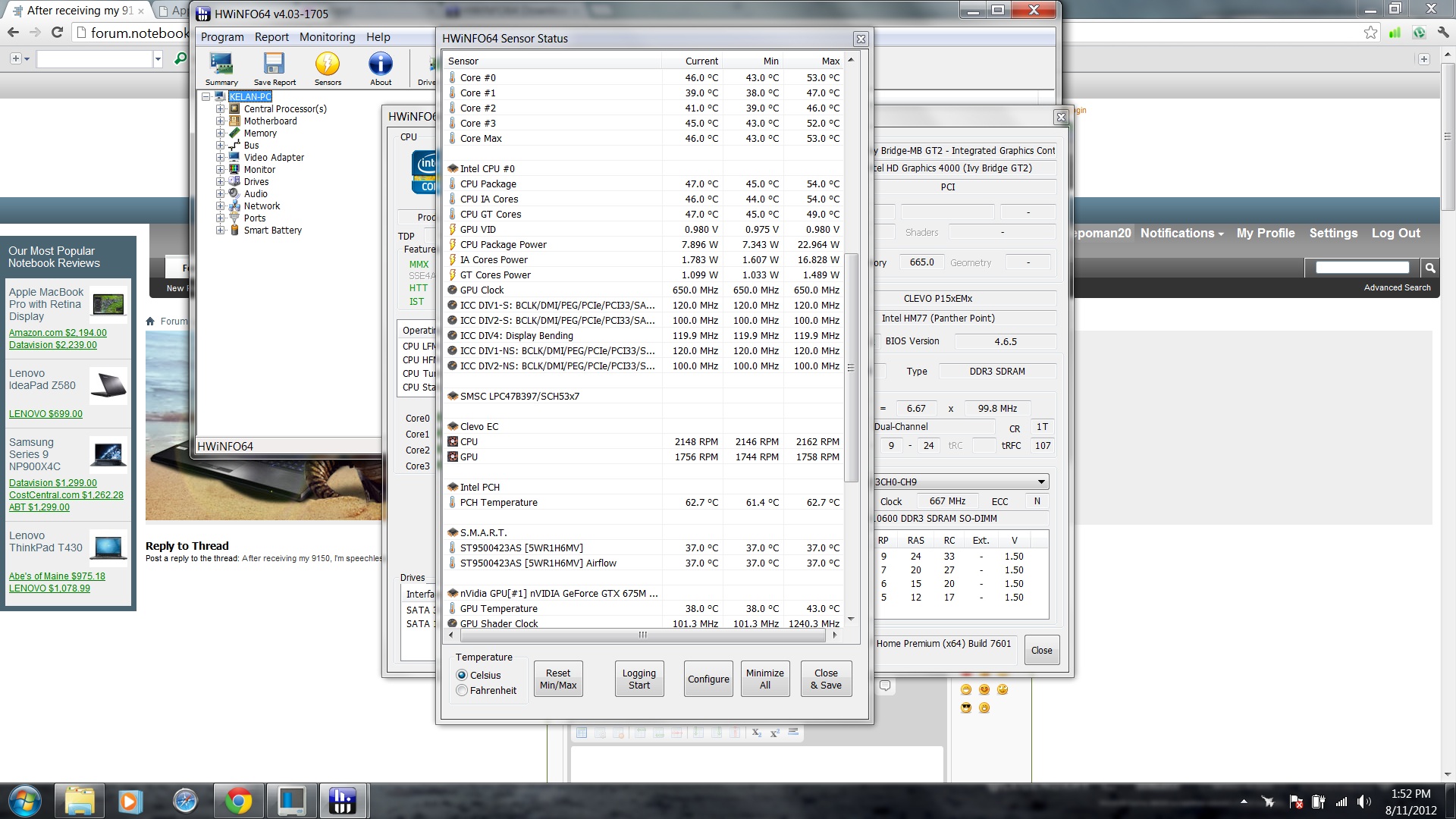
Task: Expand the Memory tree node
Action: pyautogui.click(x=220, y=133)
